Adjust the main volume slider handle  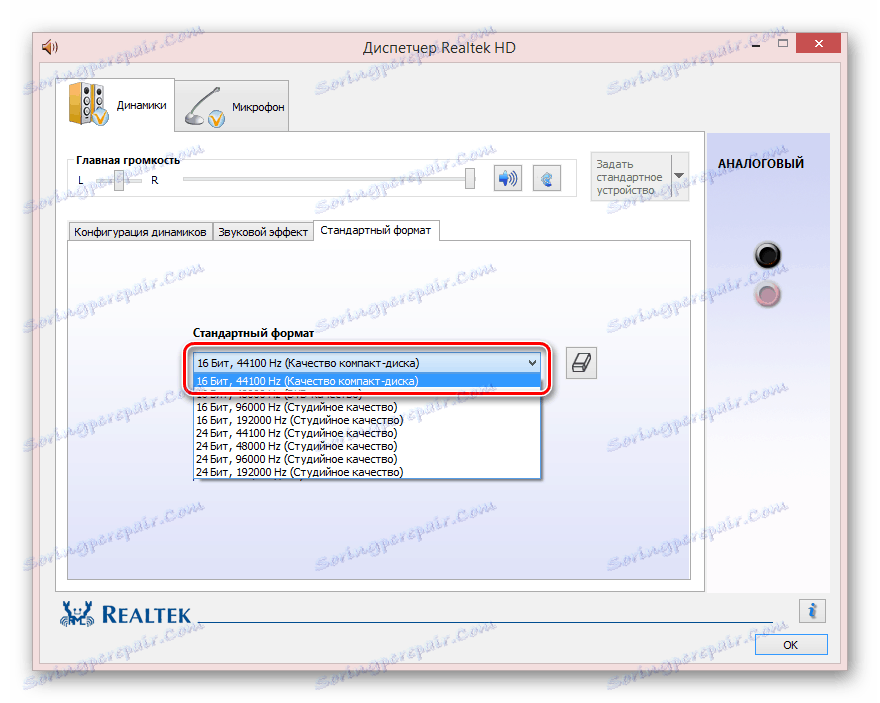pos(470,180)
